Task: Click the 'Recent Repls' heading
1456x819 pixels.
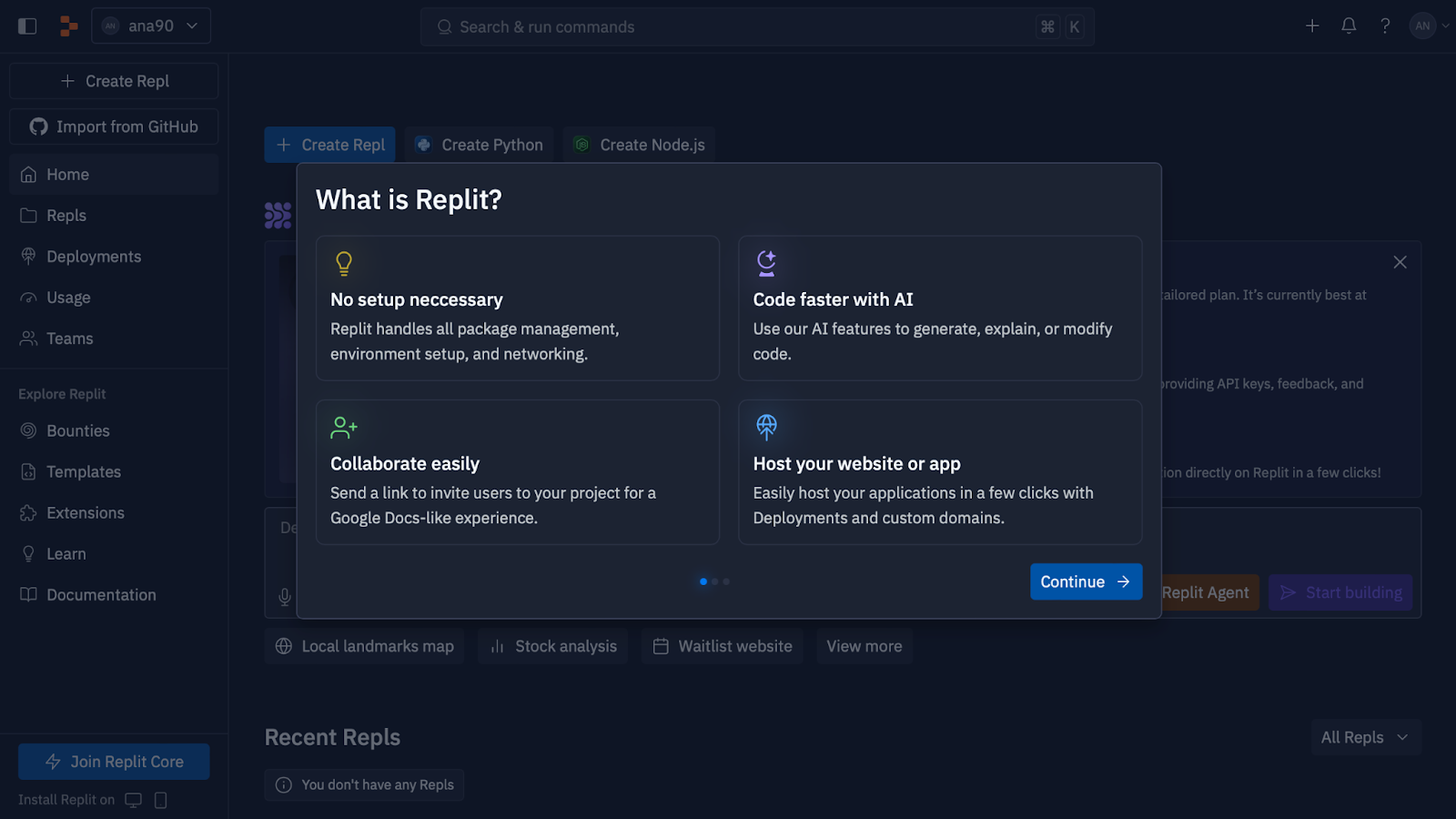Action: [332, 737]
